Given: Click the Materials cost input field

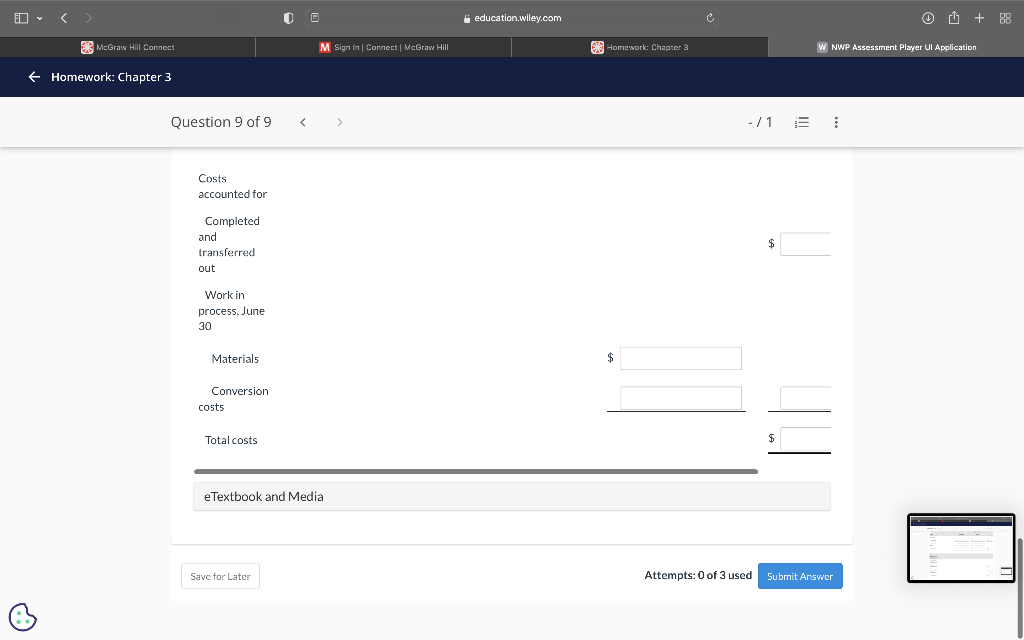Looking at the screenshot, I should point(680,359).
